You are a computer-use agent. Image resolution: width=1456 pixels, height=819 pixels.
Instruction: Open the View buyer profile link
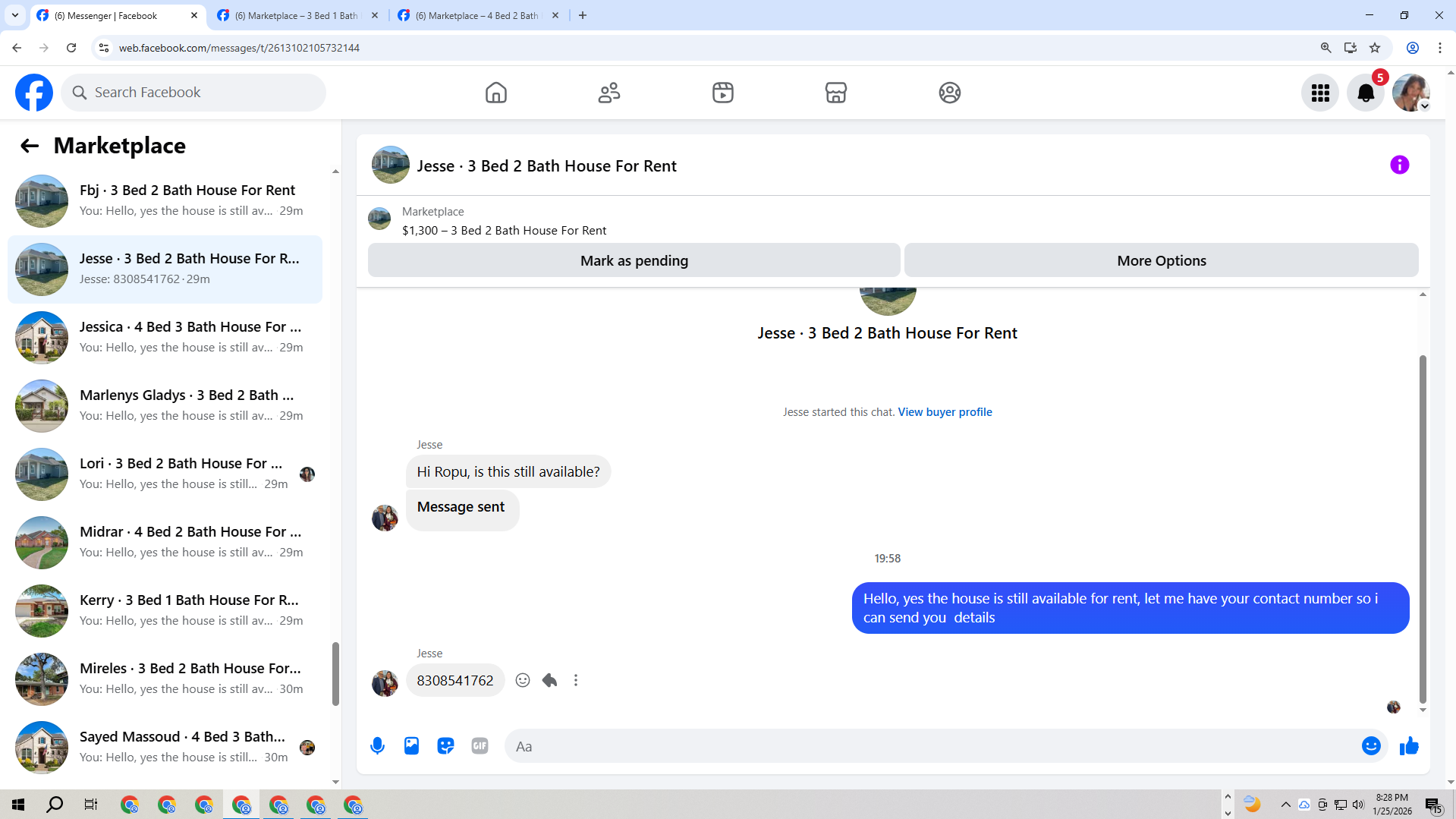pyautogui.click(x=945, y=412)
